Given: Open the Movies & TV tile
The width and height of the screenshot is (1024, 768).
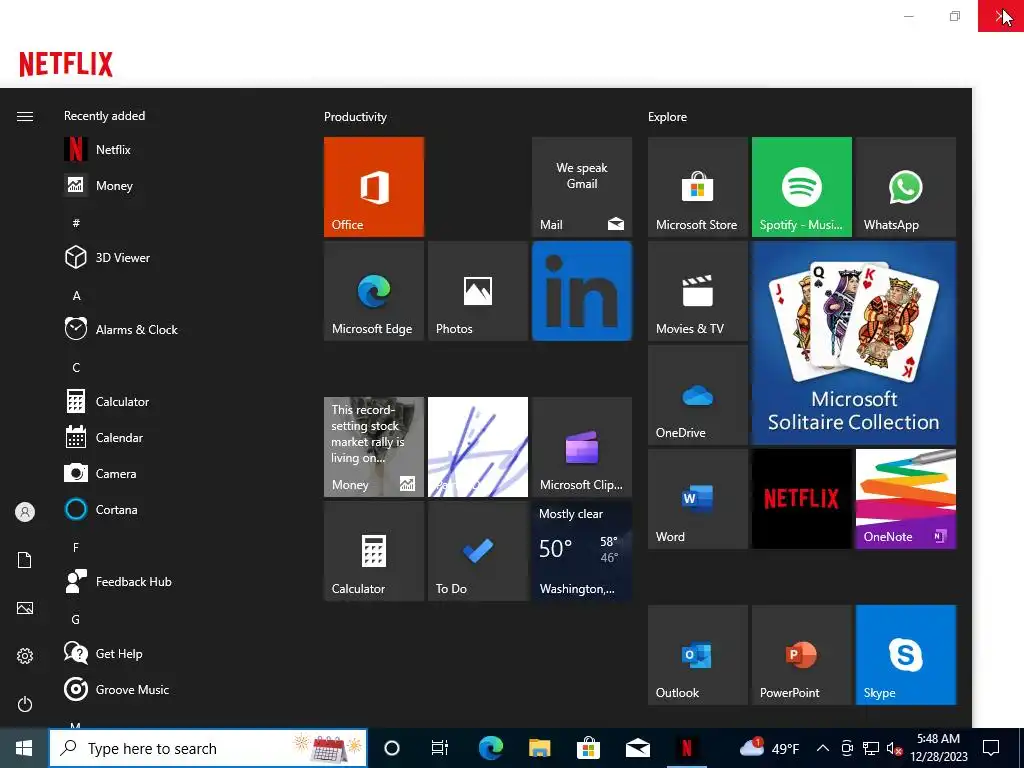Looking at the screenshot, I should click(x=697, y=291).
